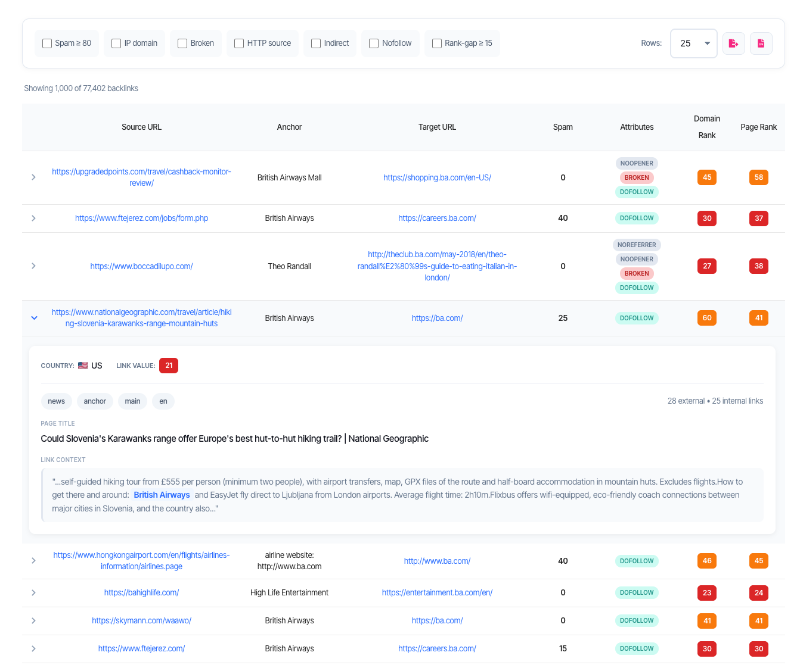Viewport: 800px width, 668px height.
Task: Sort by Page Rank column header
Action: click(x=759, y=127)
